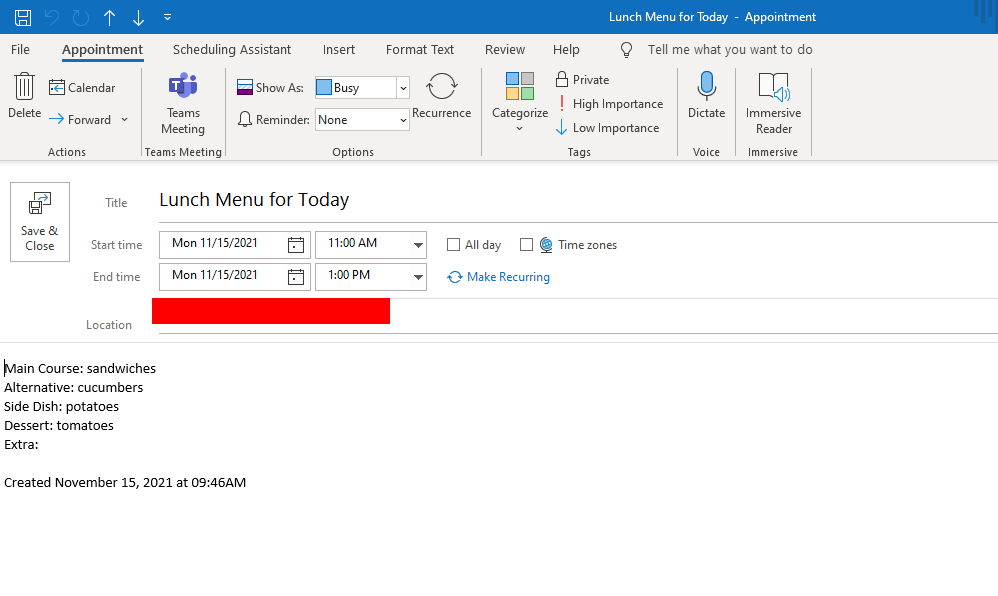
Task: Set High Importance tag
Action: click(x=609, y=104)
